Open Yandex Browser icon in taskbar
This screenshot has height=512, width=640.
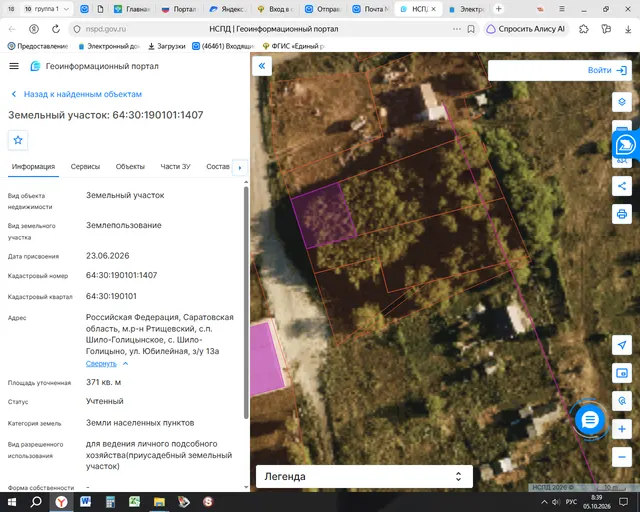(x=61, y=502)
